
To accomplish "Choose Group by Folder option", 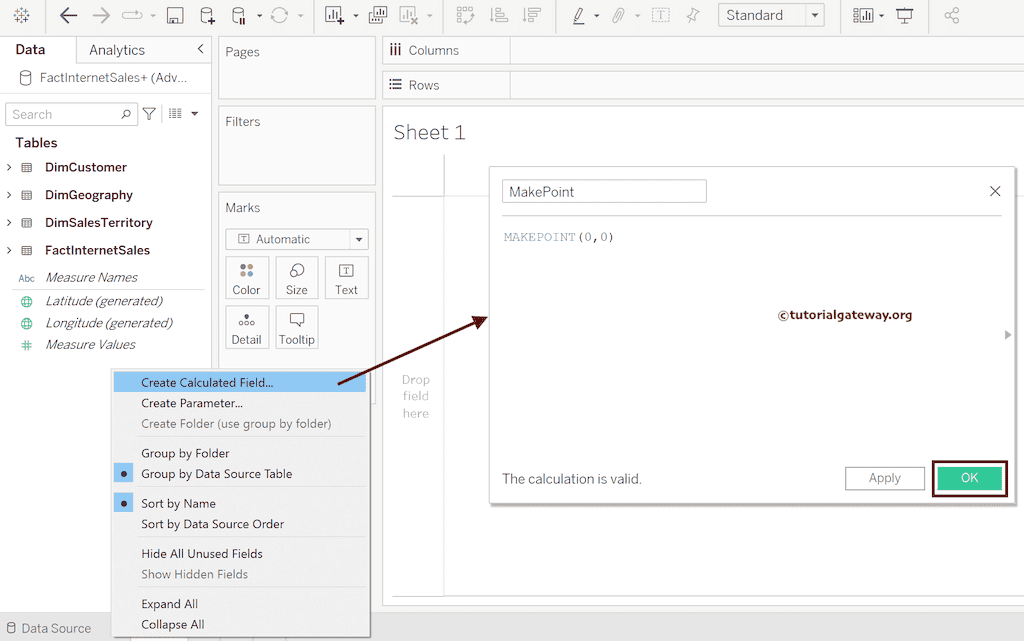I will click(x=185, y=453).
